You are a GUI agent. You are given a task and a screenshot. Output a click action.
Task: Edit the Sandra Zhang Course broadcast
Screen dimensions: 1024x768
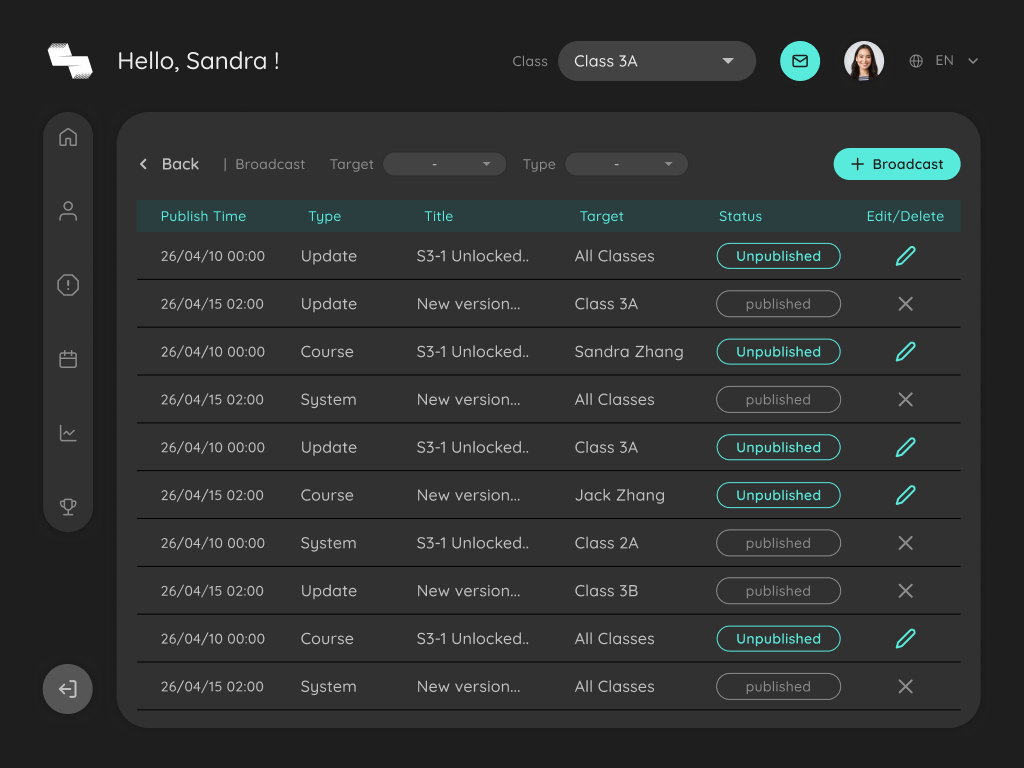tap(905, 351)
